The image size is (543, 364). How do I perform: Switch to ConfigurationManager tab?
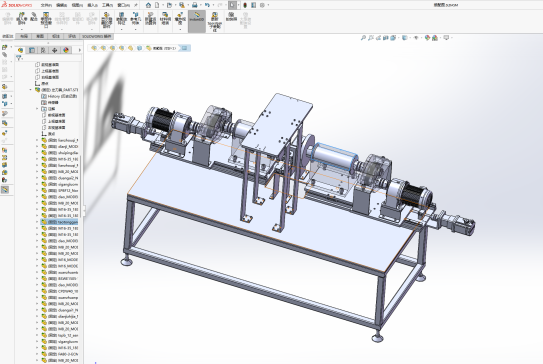coord(43,50)
